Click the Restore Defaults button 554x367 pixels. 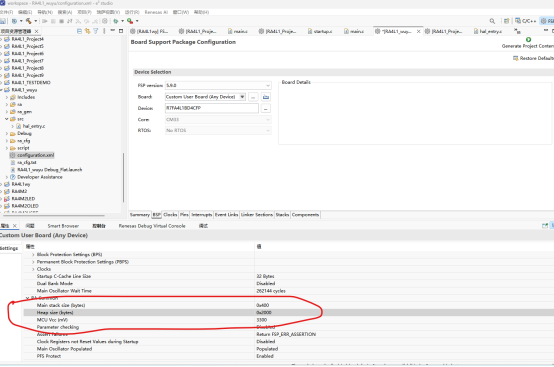533,58
